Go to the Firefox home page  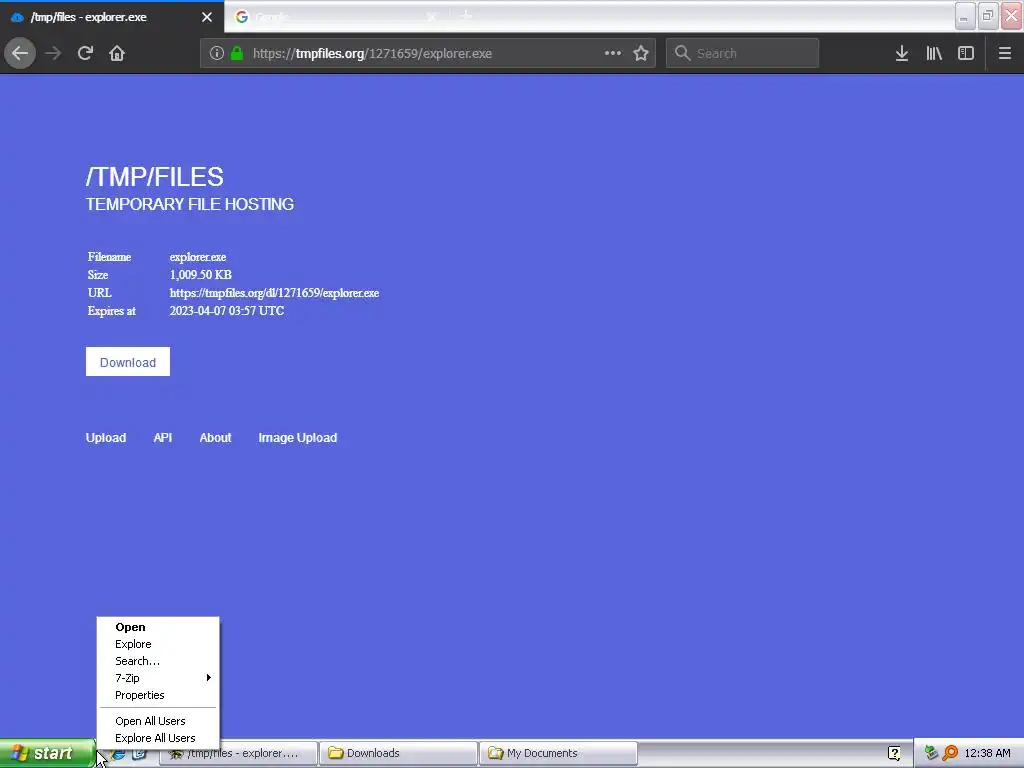point(117,53)
